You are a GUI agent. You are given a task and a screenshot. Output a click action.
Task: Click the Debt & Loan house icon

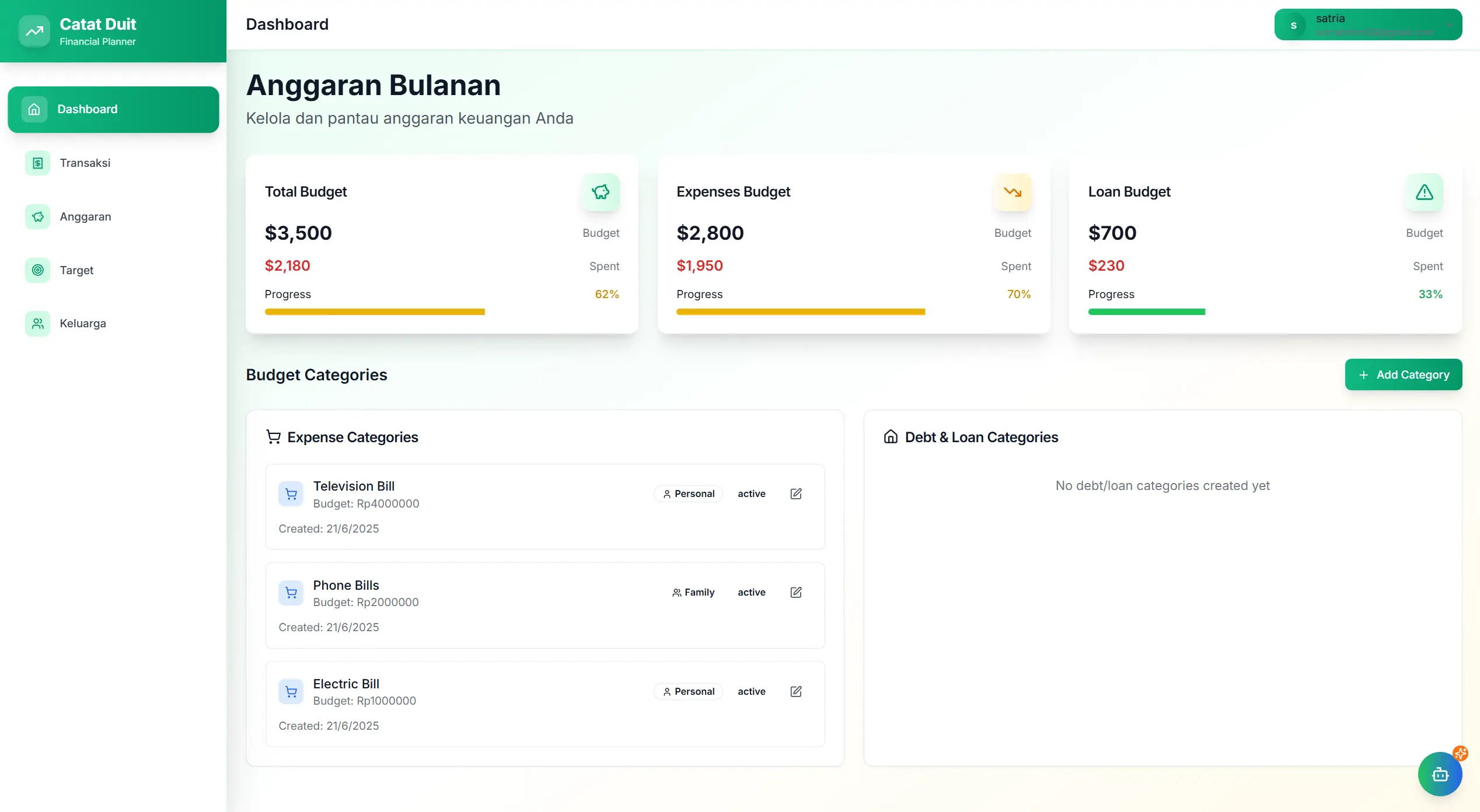[891, 437]
